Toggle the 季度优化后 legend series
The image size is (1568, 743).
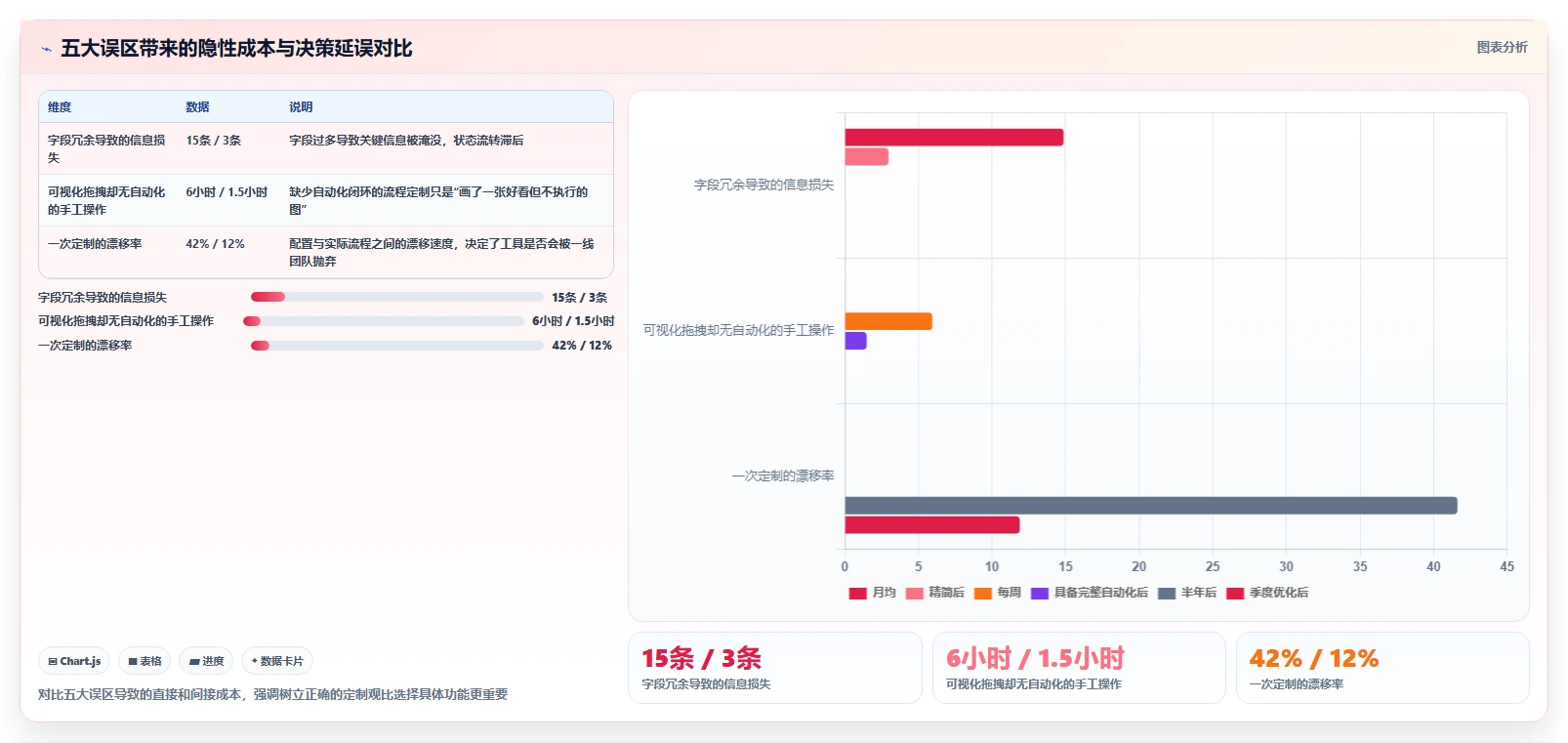[1267, 593]
